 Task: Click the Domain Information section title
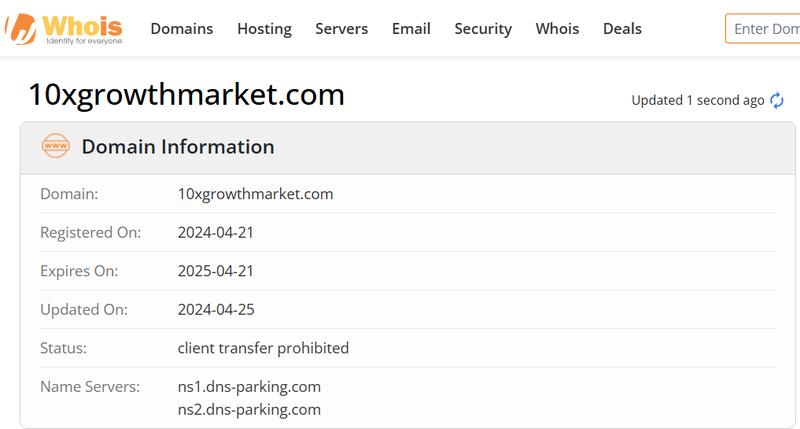[178, 147]
